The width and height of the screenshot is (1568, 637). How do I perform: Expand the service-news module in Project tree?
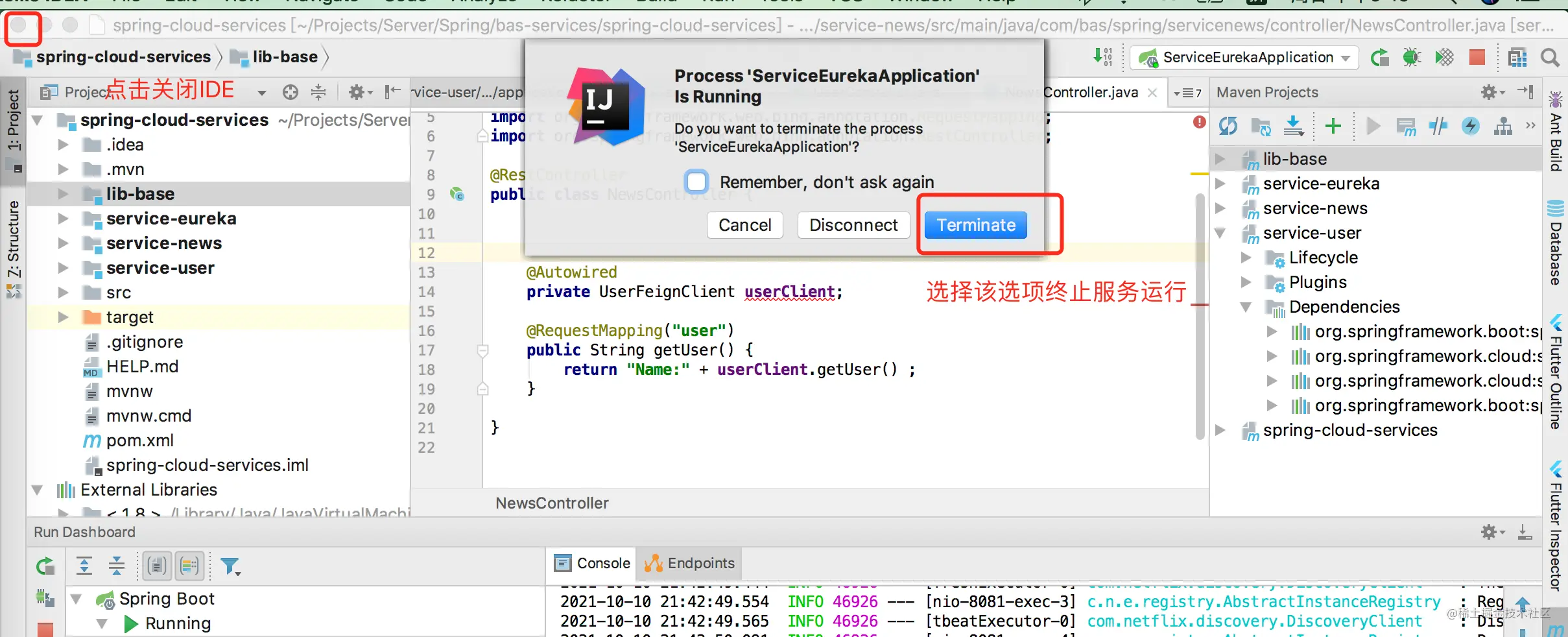click(63, 243)
